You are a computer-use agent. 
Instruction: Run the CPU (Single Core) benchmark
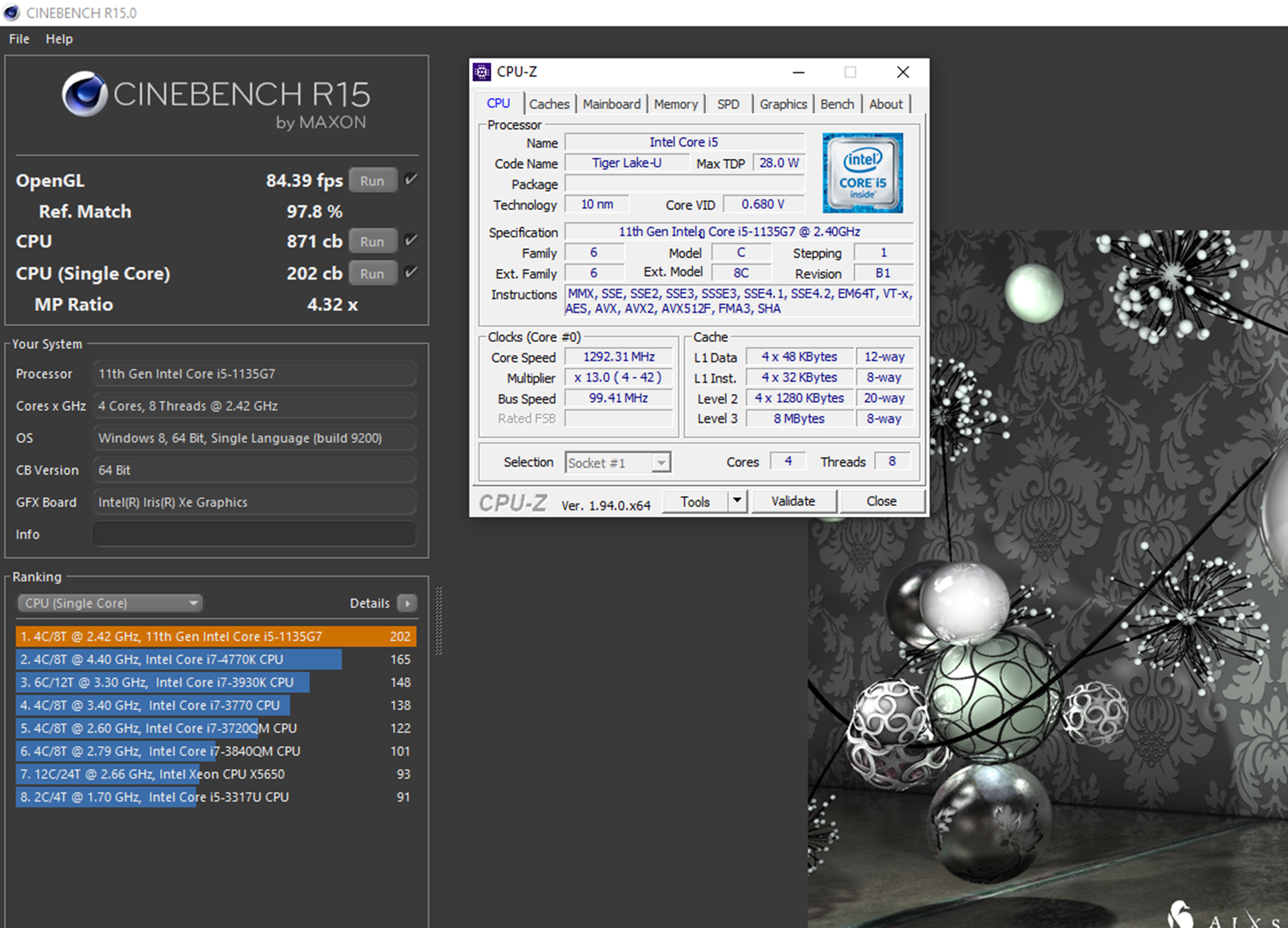pos(372,274)
